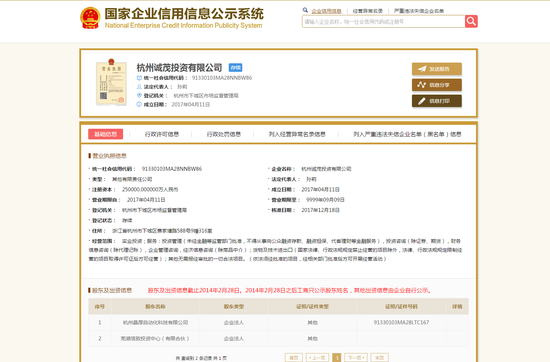
Task: Click the clock icon beside 成立日期
Action: click(x=139, y=105)
